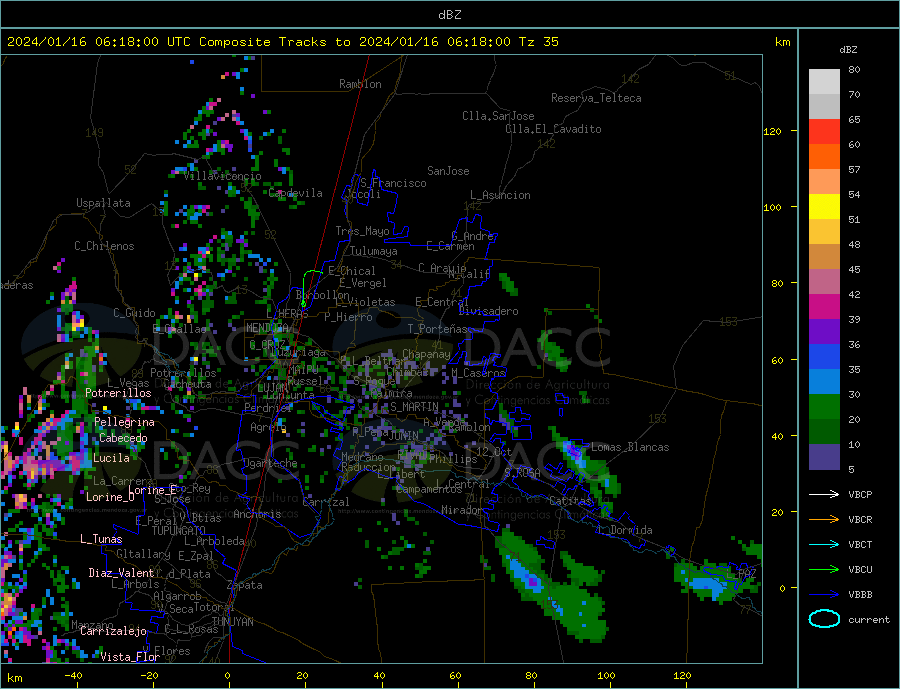Click the green VBCU arrow icon
Image resolution: width=900 pixels, height=689 pixels.
tap(824, 570)
